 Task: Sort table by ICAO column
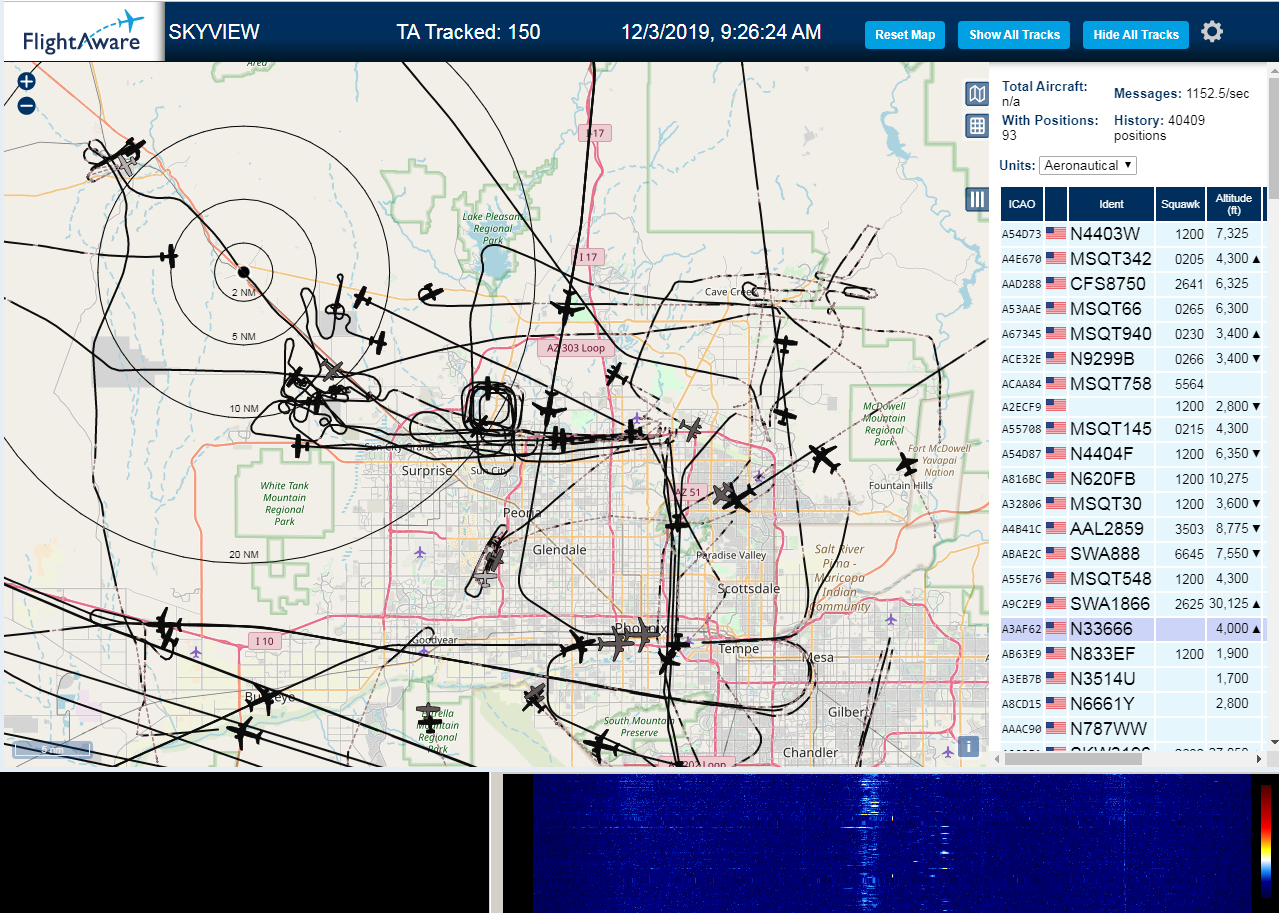pos(1022,204)
